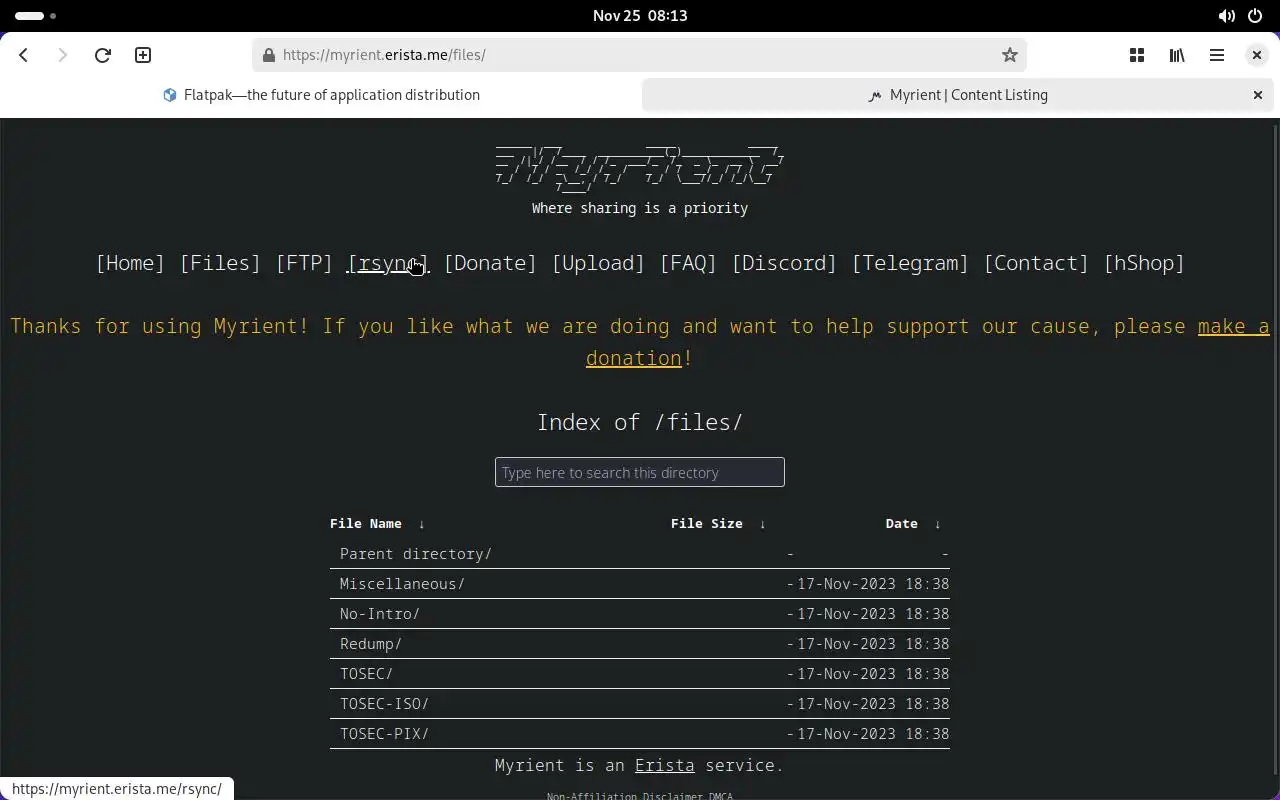Click the Myrient ASCII logo
Viewport: 1280px width, 800px height.
pyautogui.click(x=640, y=167)
